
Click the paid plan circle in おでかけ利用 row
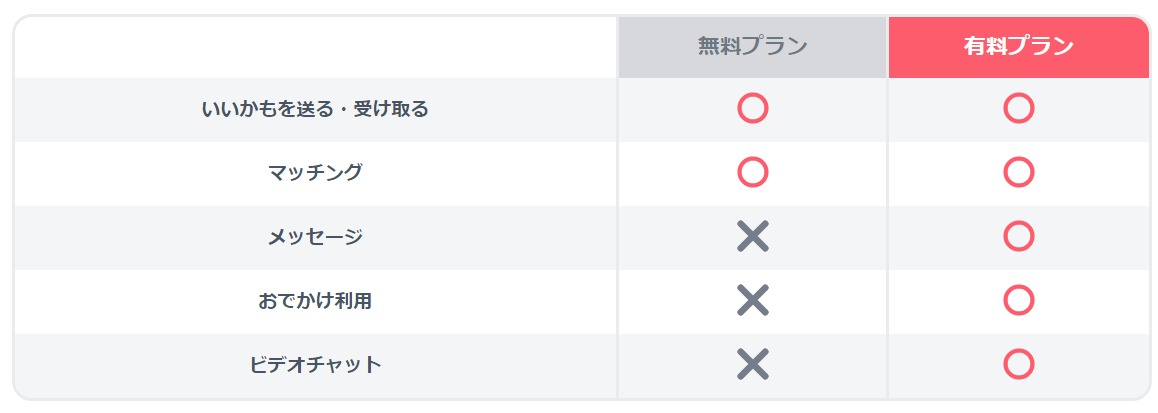point(1018,301)
